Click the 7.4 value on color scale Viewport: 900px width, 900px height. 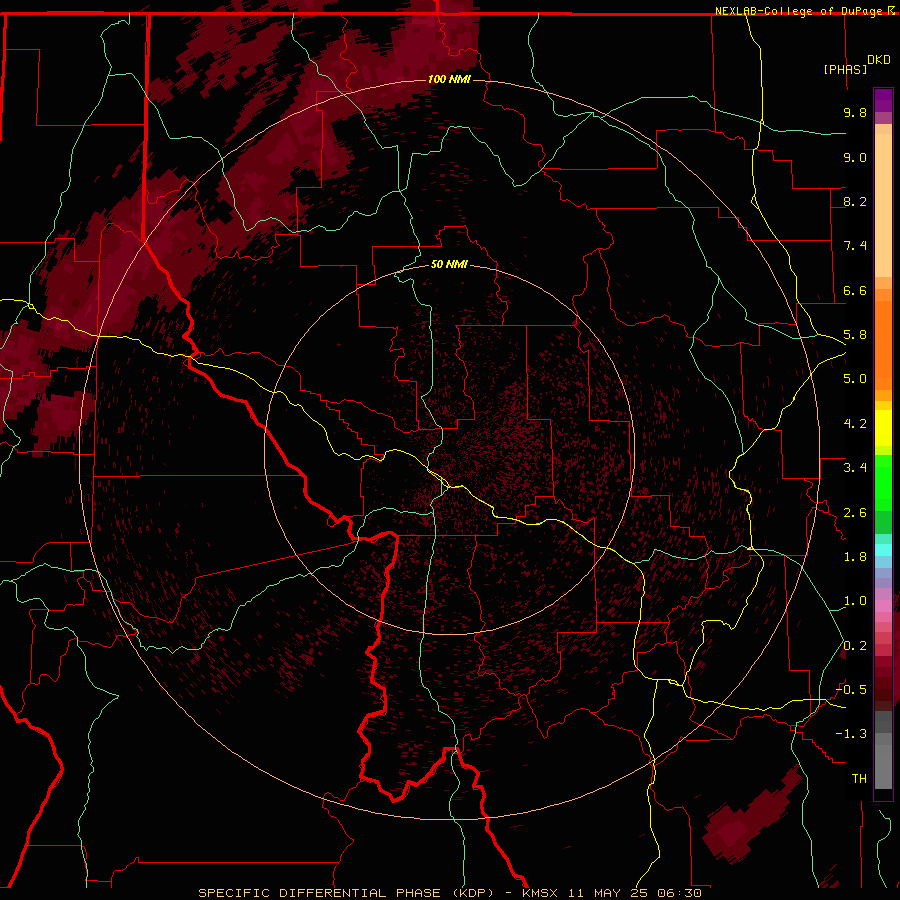855,246
